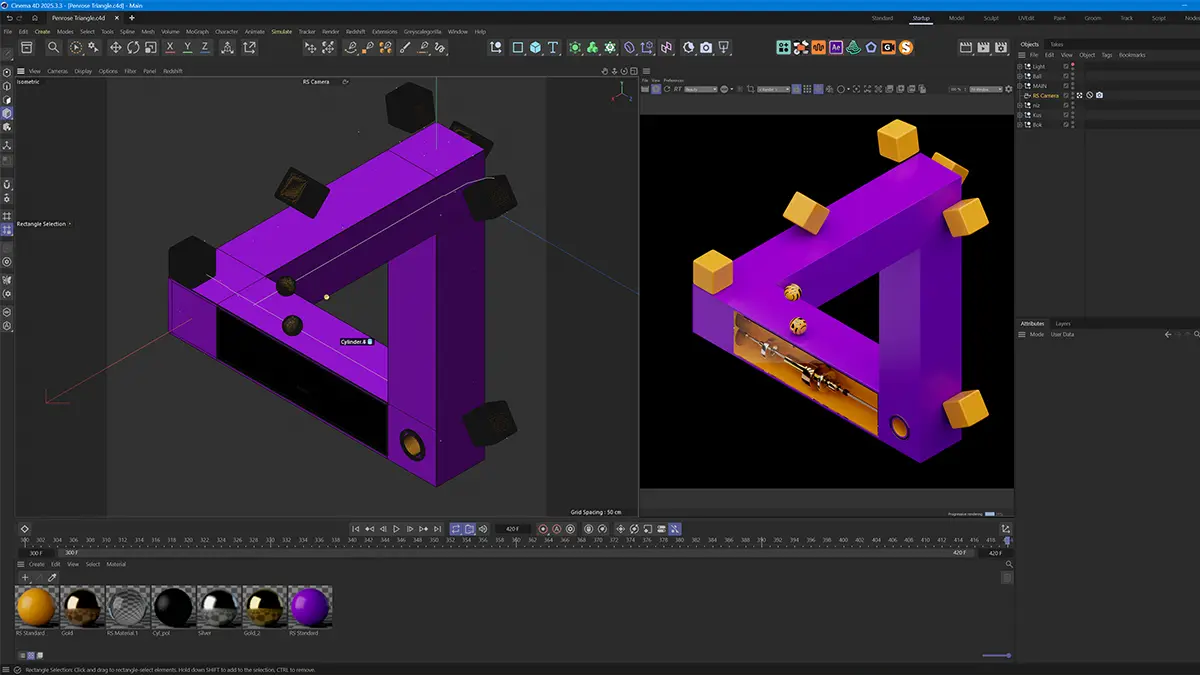Switch to the Sculpt layout tab

pos(990,18)
